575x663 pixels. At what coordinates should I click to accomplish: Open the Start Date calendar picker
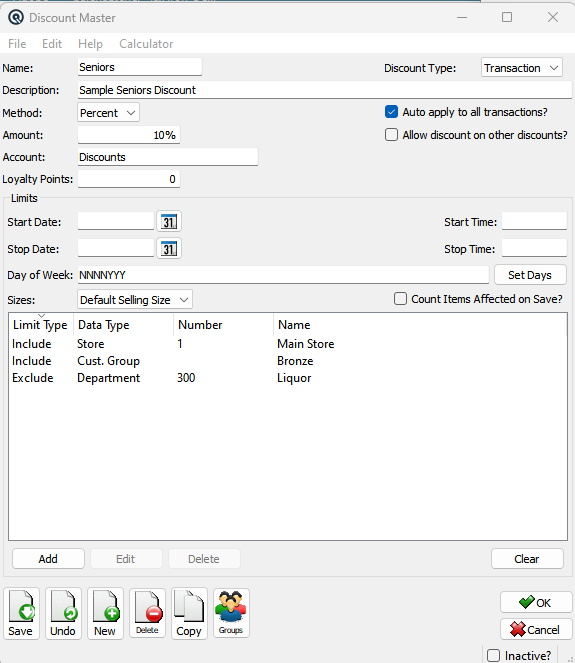[x=169, y=222]
